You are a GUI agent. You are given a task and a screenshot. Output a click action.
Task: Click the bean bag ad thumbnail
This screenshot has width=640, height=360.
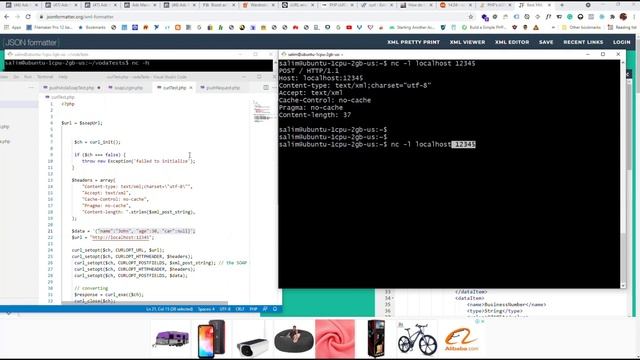293,338
